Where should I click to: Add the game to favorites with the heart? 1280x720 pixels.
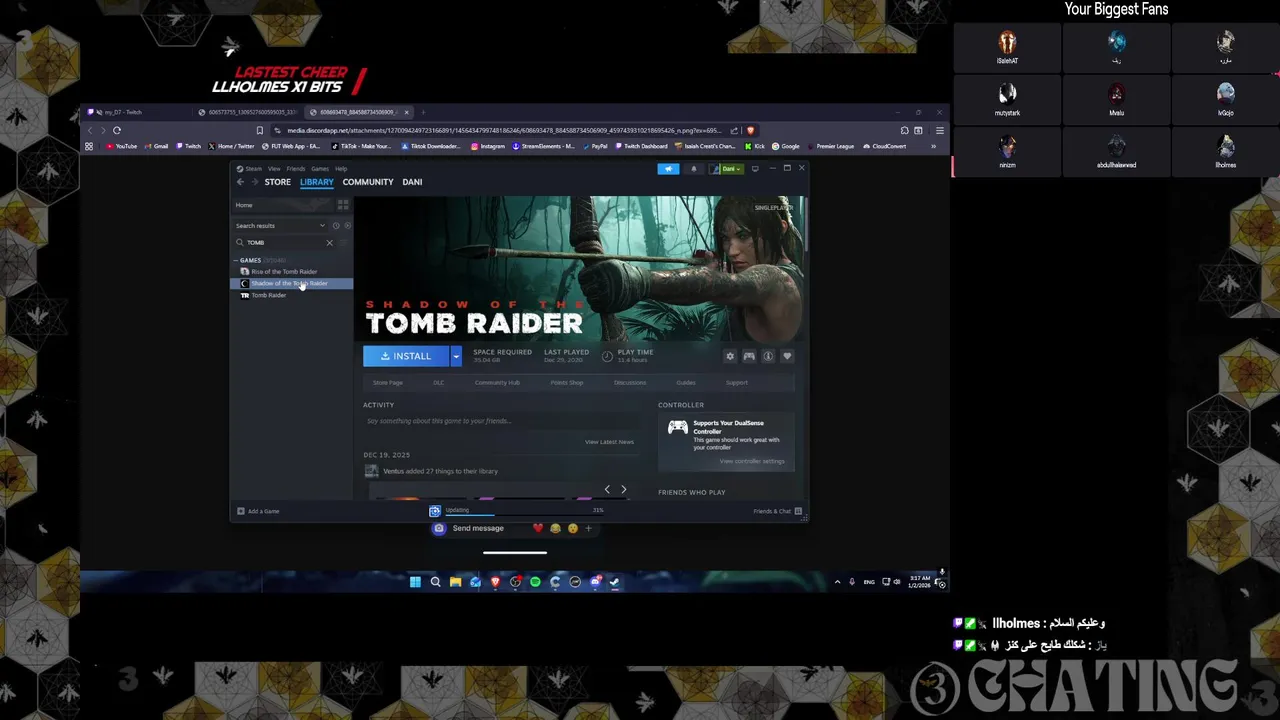click(x=787, y=356)
